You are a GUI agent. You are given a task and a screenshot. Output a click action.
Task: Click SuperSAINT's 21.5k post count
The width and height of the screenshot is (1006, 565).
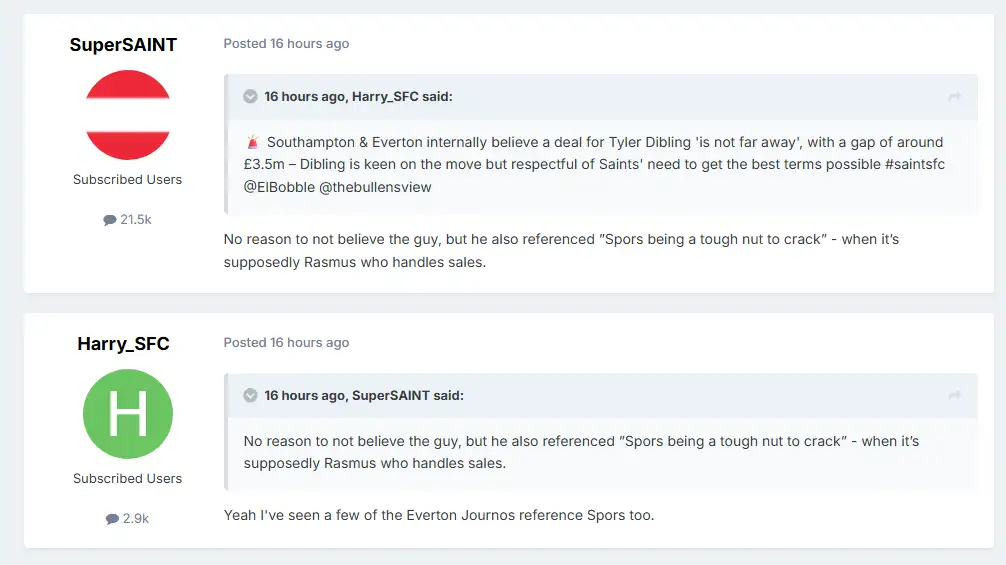tap(135, 220)
